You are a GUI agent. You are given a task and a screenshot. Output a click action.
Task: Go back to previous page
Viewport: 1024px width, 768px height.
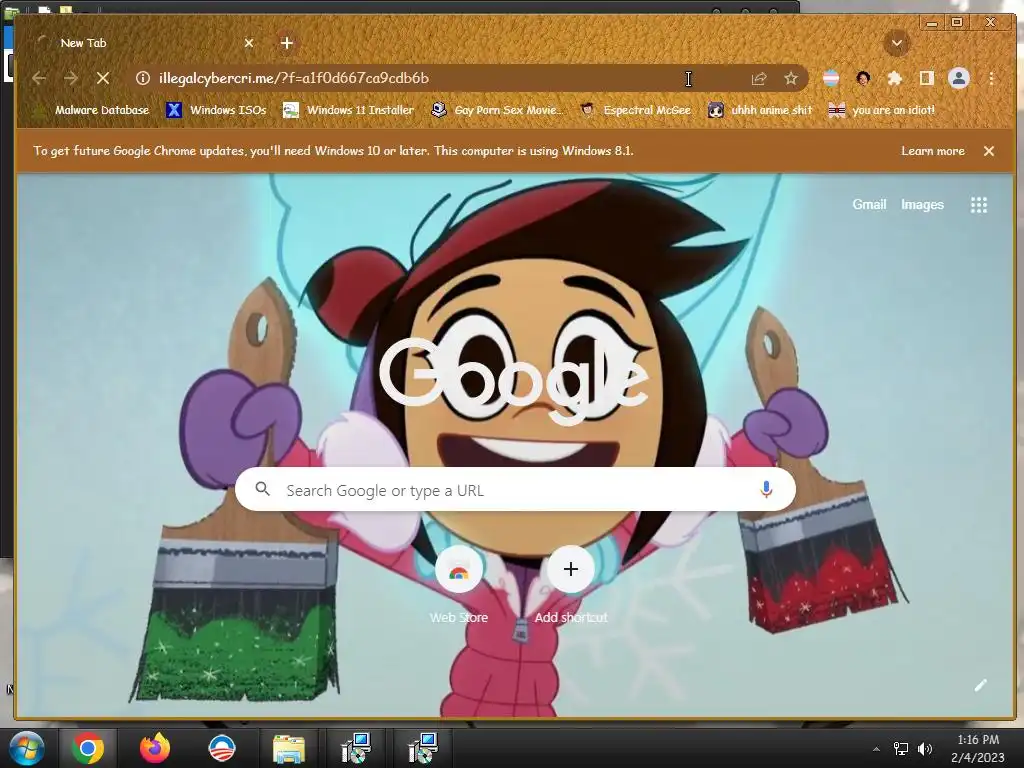click(39, 78)
